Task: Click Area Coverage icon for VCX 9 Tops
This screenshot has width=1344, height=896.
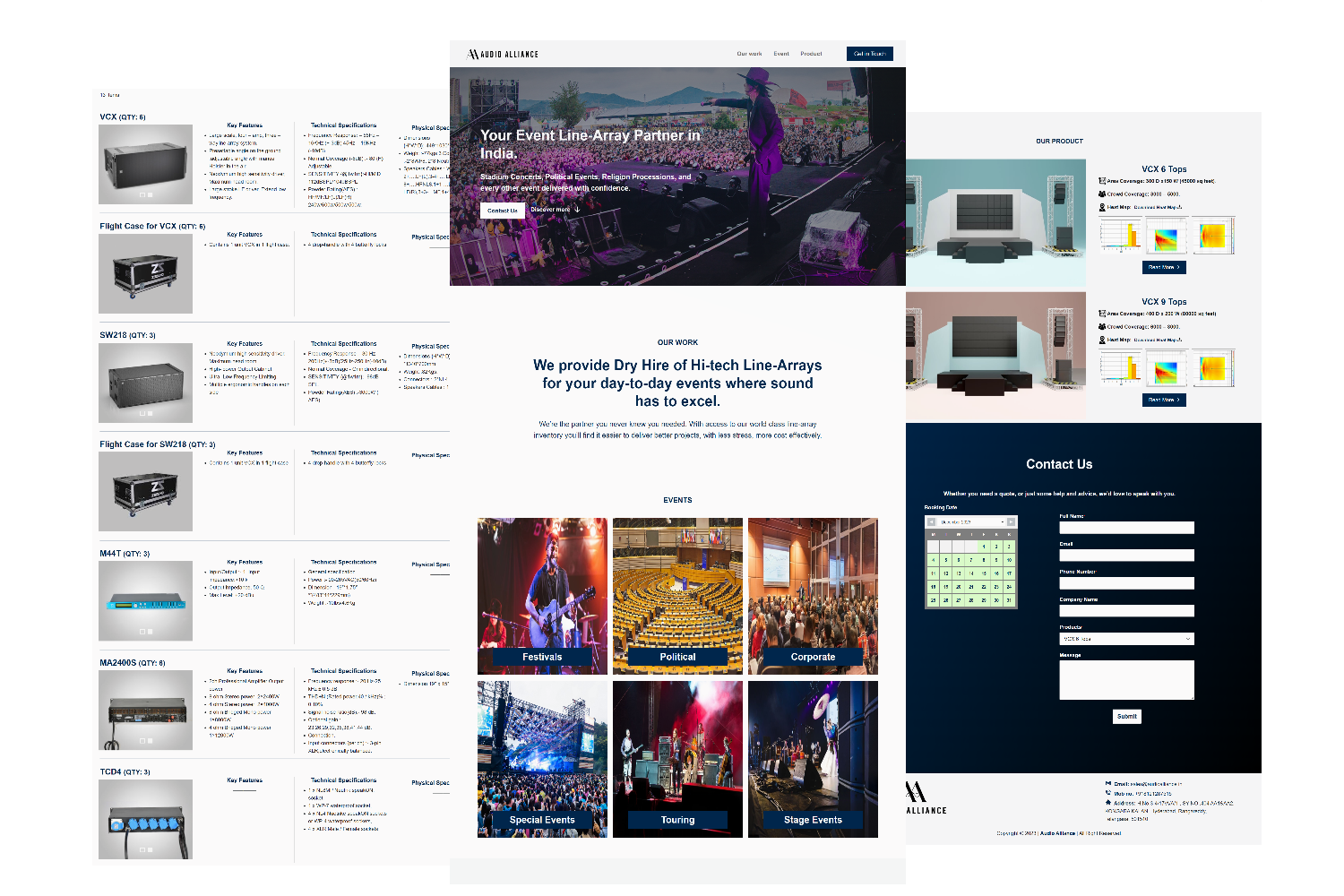Action: pyautogui.click(x=1102, y=314)
